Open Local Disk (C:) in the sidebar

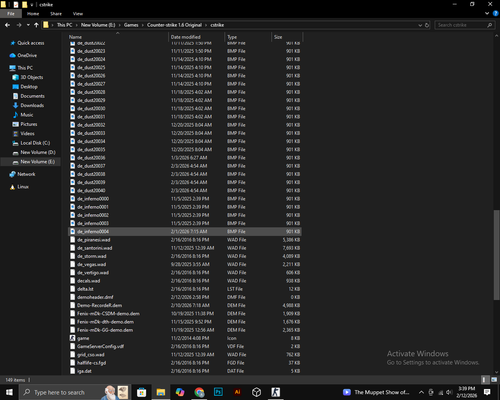35,143
